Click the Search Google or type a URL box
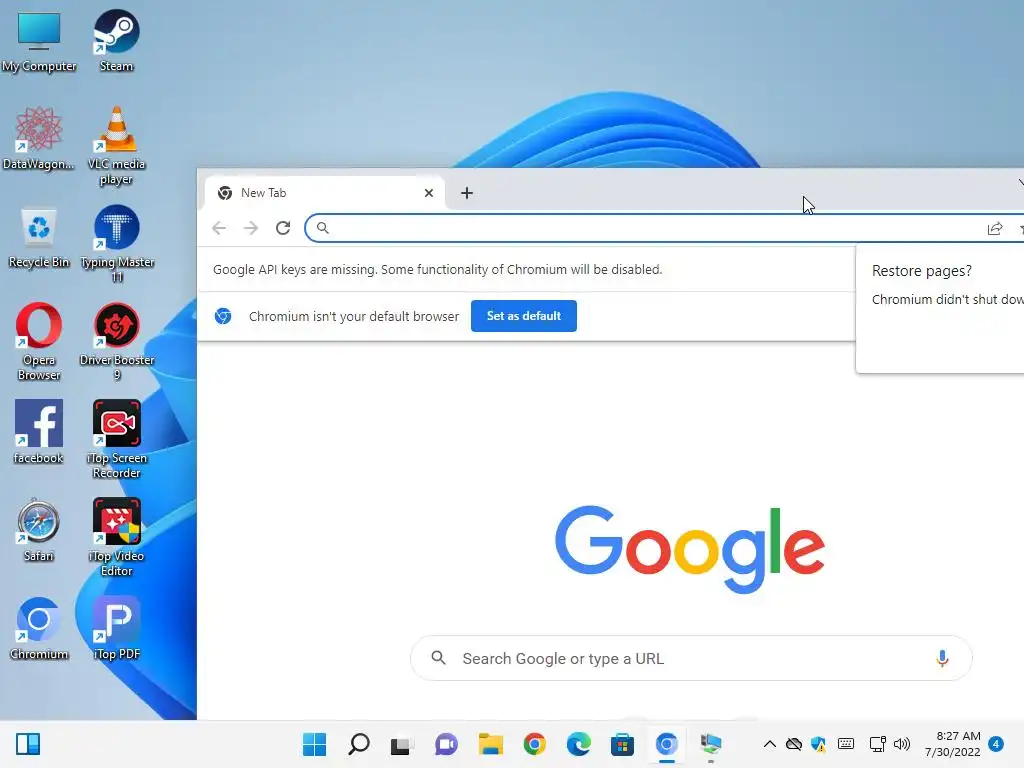This screenshot has width=1024, height=768. tap(691, 658)
